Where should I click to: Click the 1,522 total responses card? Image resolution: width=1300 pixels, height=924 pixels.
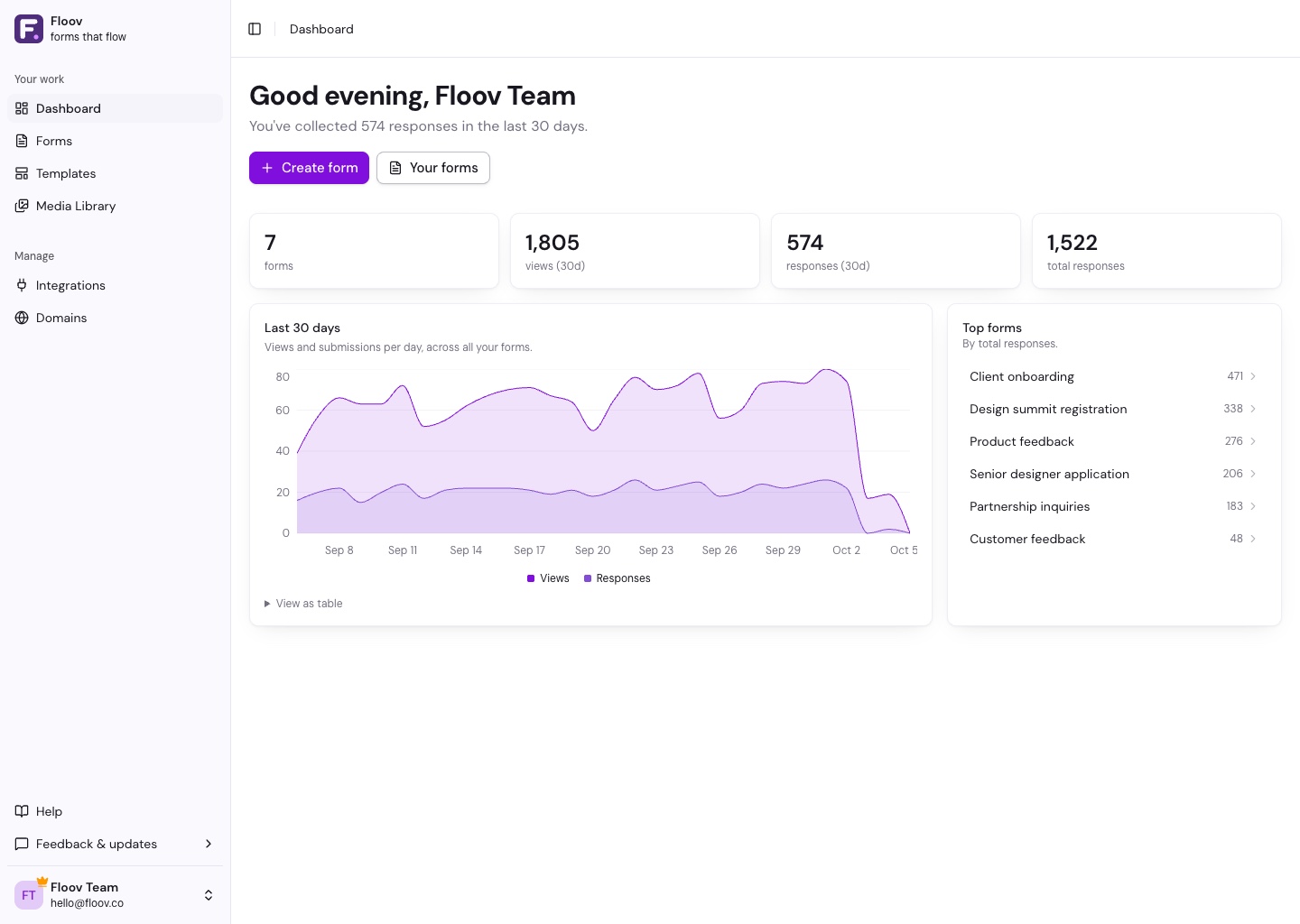click(1156, 251)
